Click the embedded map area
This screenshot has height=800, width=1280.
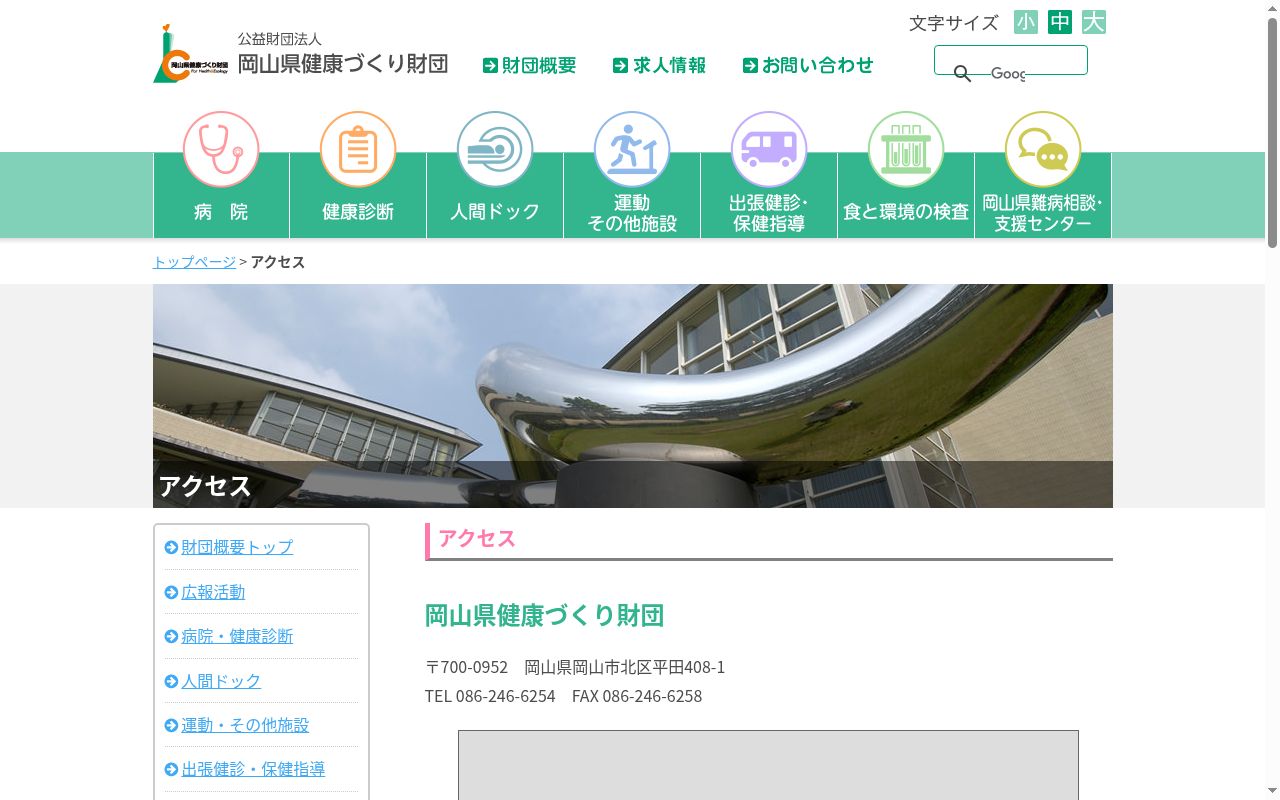click(768, 765)
